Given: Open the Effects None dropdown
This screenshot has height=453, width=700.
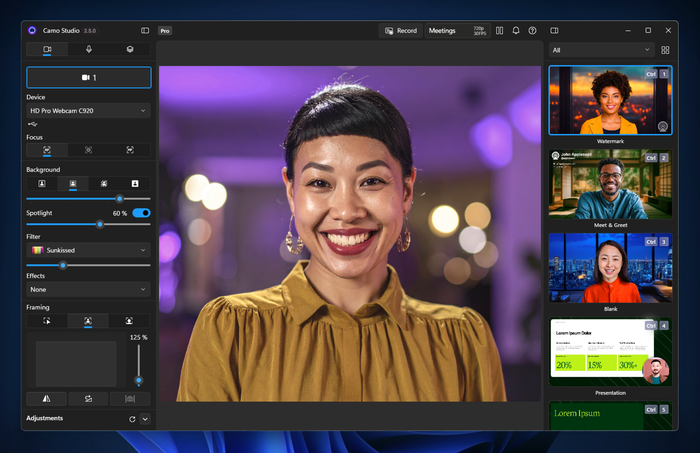Looking at the screenshot, I should click(x=88, y=289).
